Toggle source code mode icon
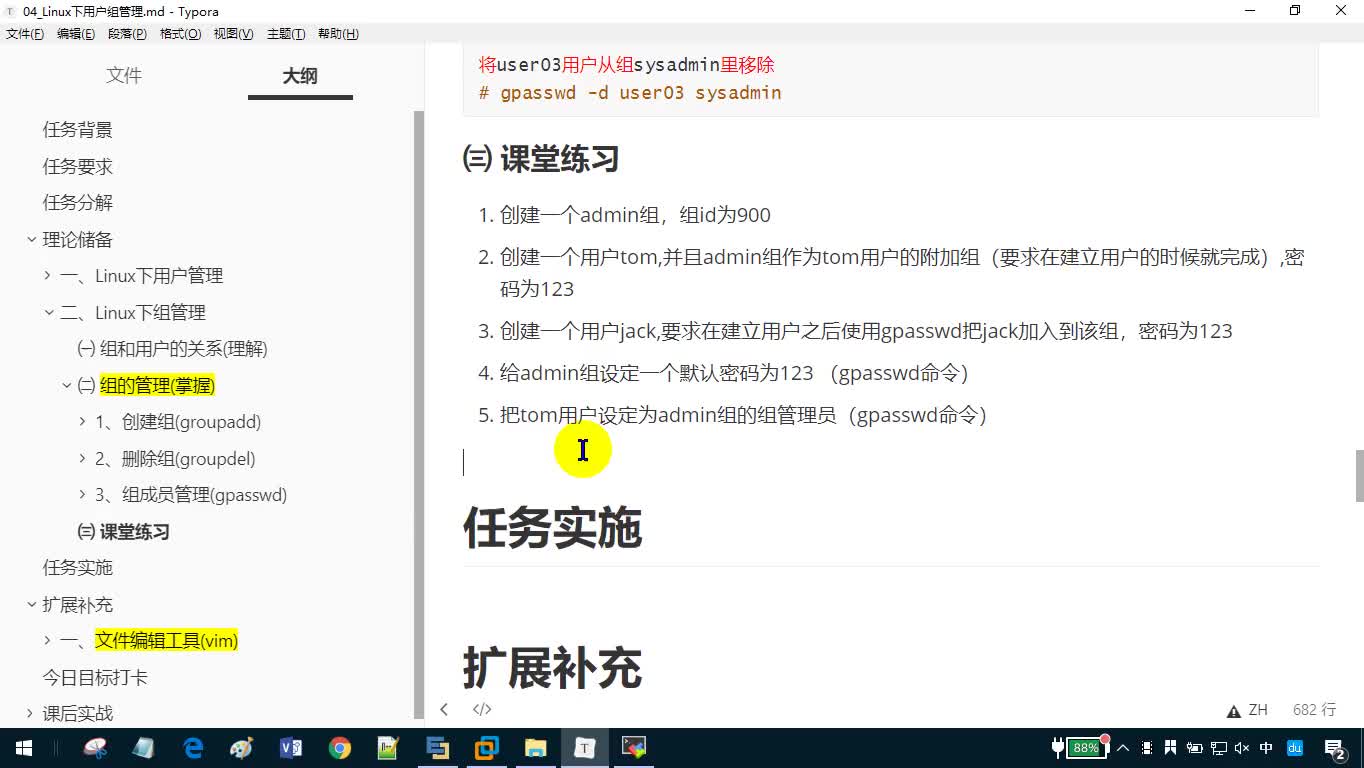1364x768 pixels. tap(482, 709)
